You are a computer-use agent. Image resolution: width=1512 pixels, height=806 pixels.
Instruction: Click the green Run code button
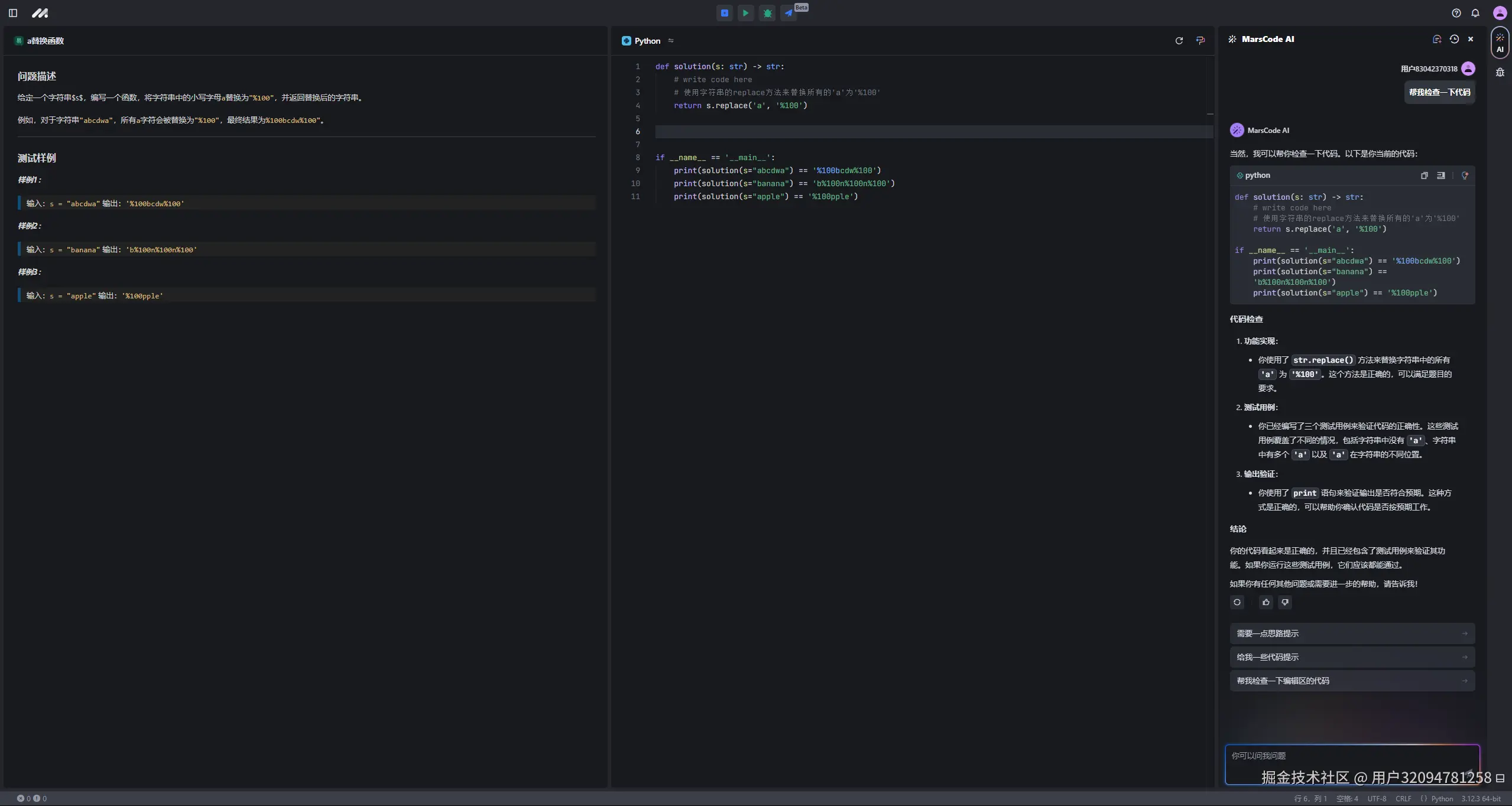point(745,13)
